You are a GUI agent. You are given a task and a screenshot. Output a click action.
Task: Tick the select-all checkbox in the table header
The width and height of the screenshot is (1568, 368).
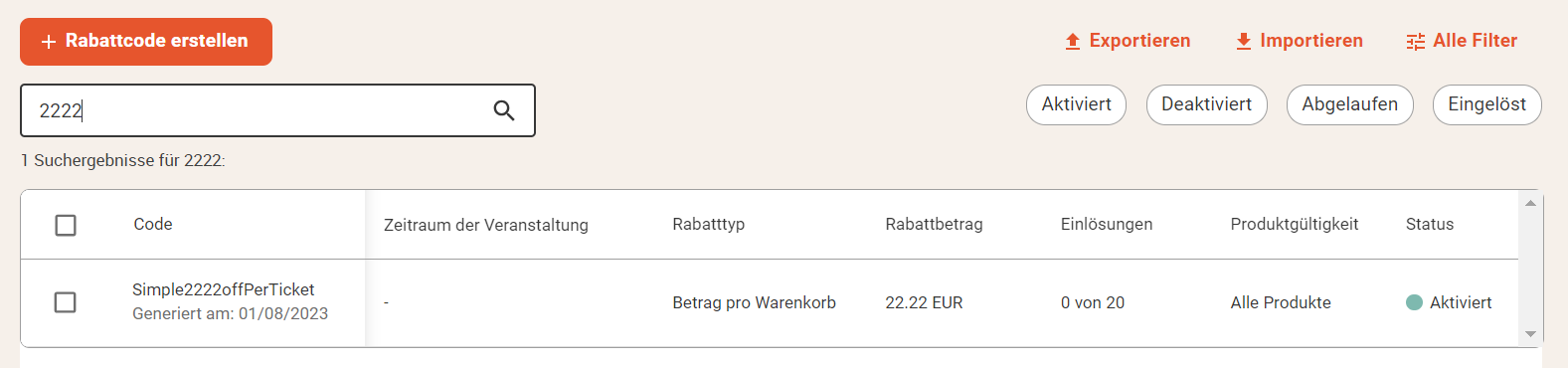tap(66, 225)
